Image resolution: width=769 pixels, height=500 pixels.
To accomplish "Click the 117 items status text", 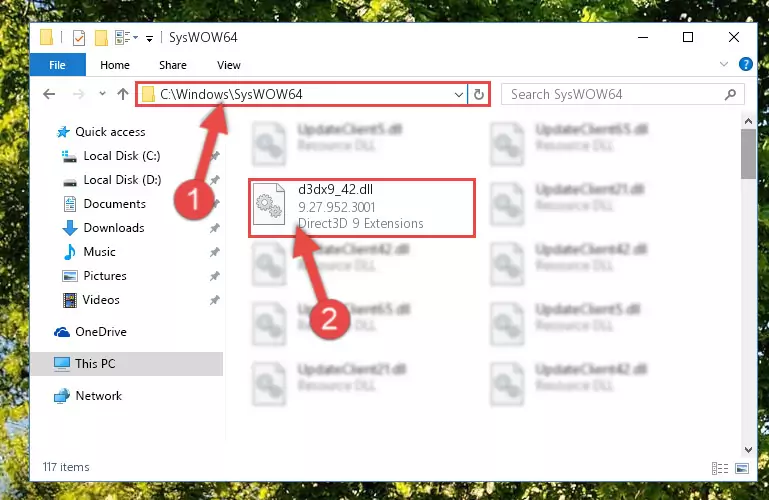I will pos(66,467).
